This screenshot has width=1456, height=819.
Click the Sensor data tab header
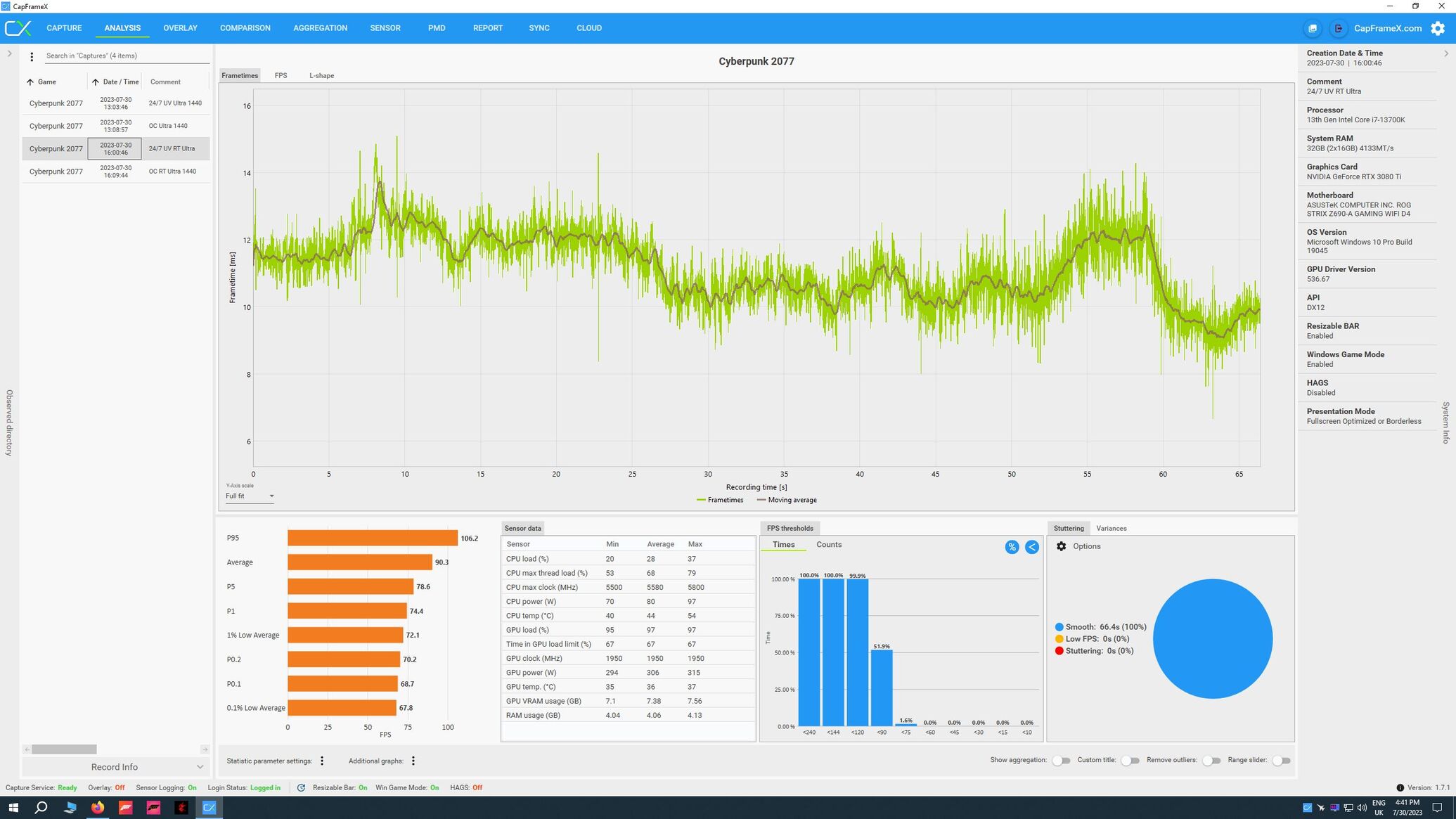coord(522,528)
